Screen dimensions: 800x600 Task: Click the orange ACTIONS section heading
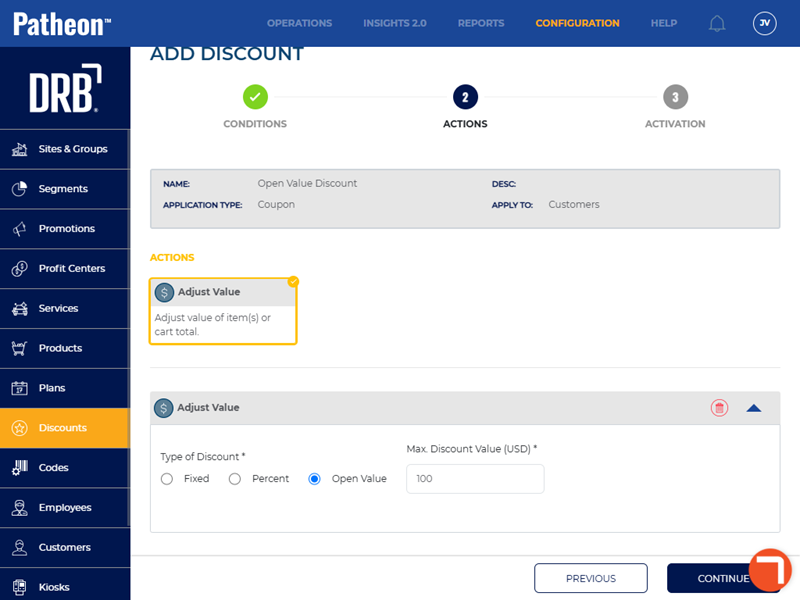[172, 257]
